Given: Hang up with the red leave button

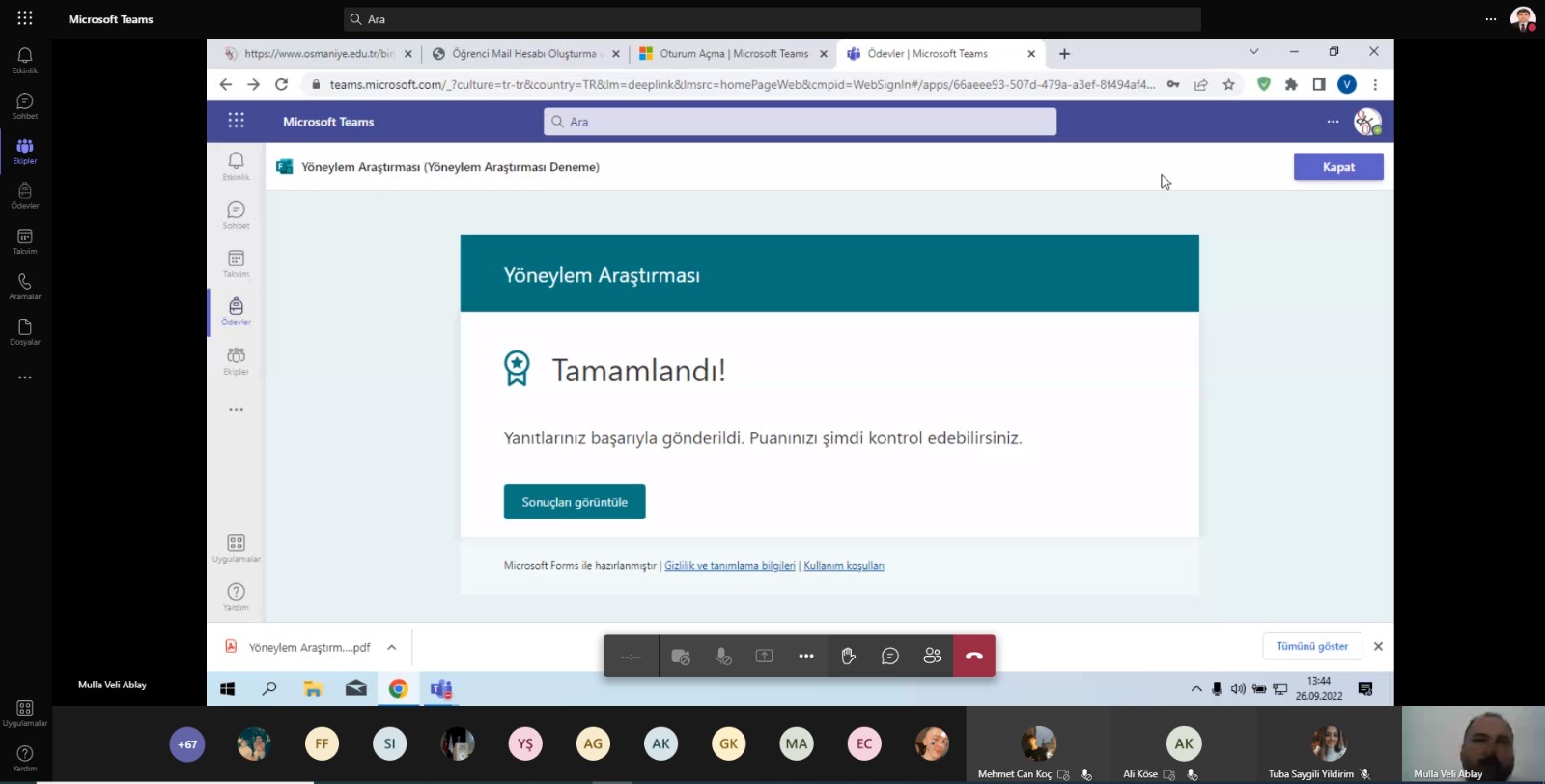Looking at the screenshot, I should coord(973,657).
